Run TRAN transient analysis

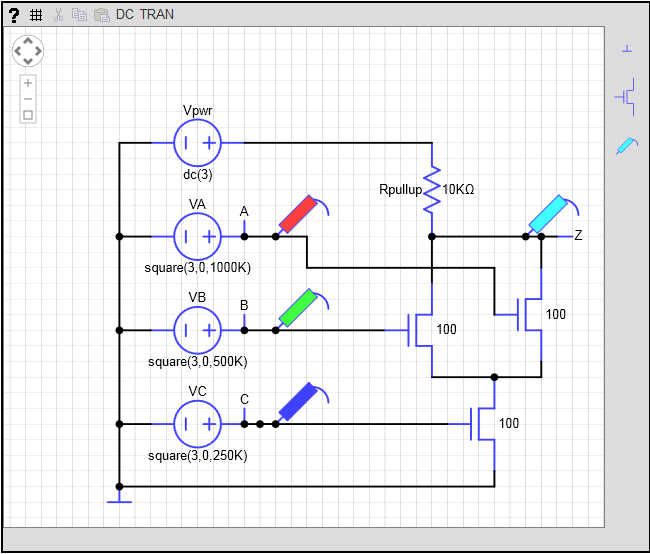pyautogui.click(x=157, y=15)
